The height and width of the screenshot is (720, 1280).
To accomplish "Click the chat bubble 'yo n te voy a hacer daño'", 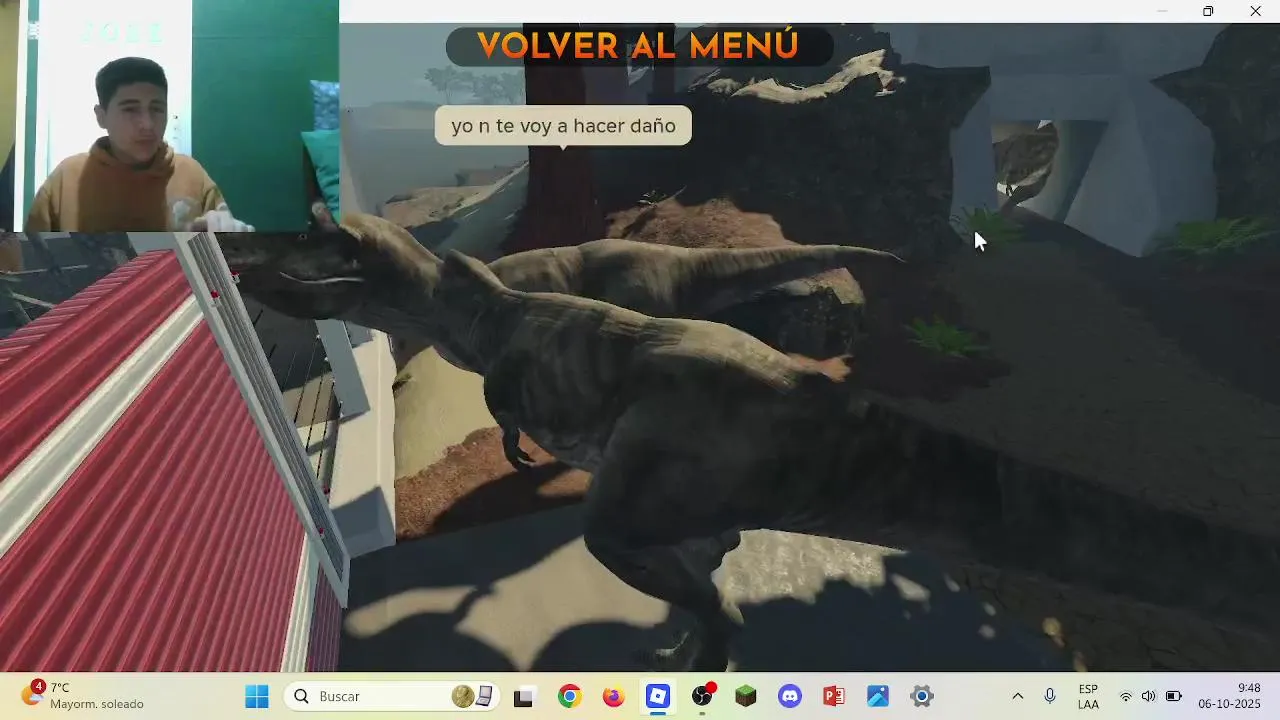I will (x=563, y=126).
